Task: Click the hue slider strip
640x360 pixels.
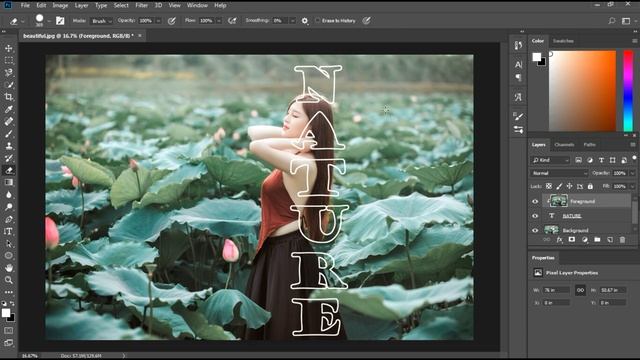Action: coord(628,91)
